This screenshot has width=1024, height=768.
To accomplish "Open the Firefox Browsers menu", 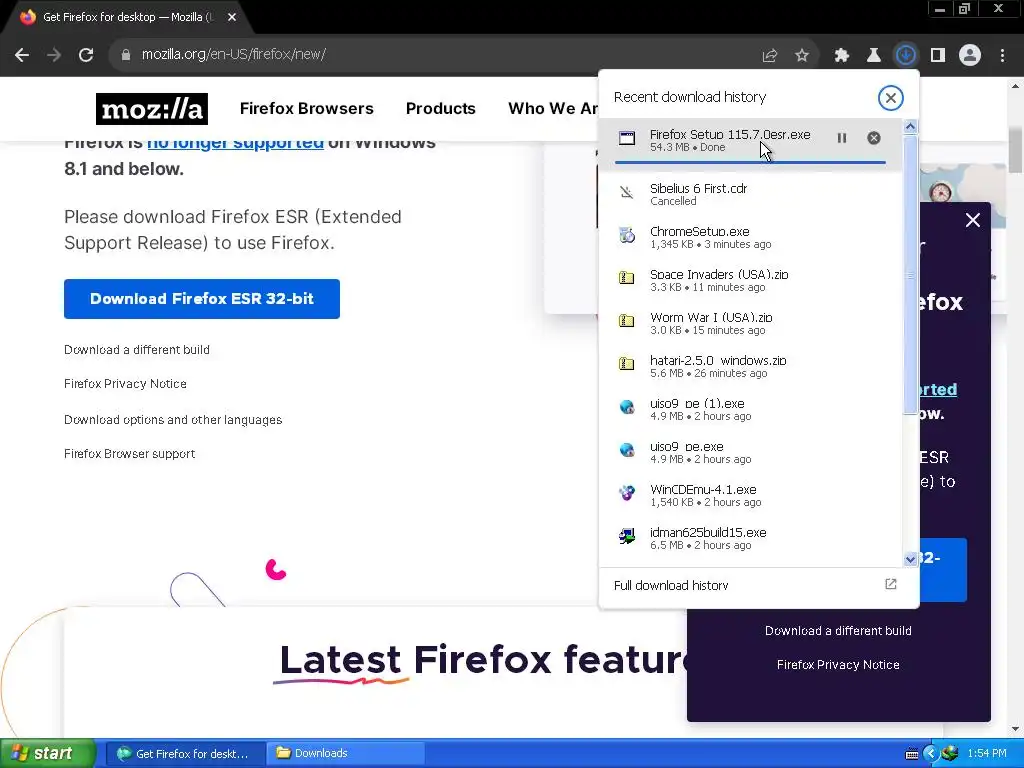I will pyautogui.click(x=306, y=108).
